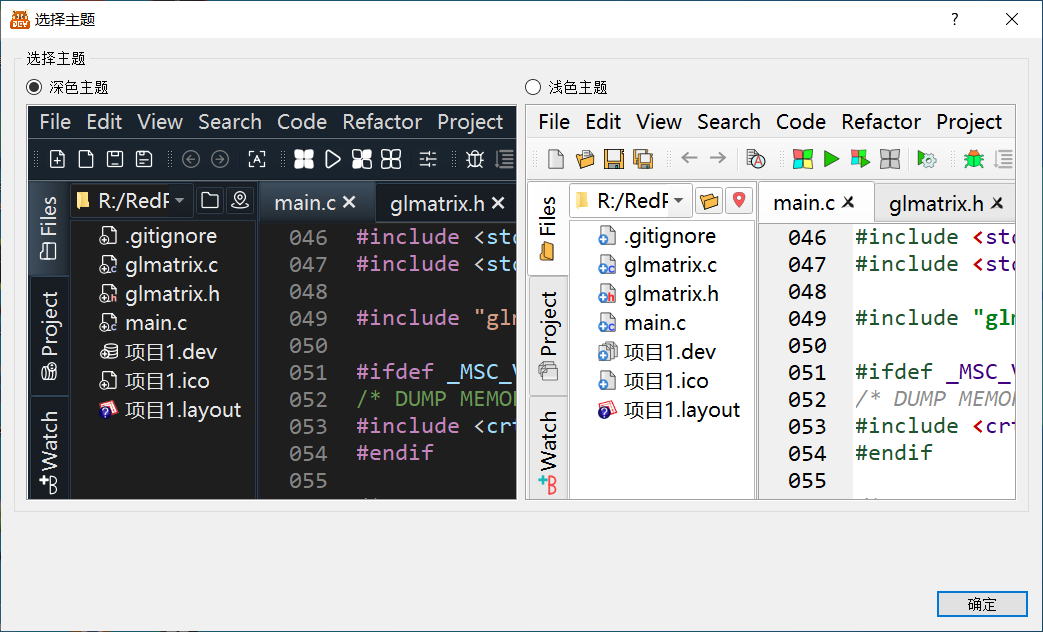Click the #endif line in light preview
This screenshot has height=632, width=1043.
pyautogui.click(x=893, y=453)
